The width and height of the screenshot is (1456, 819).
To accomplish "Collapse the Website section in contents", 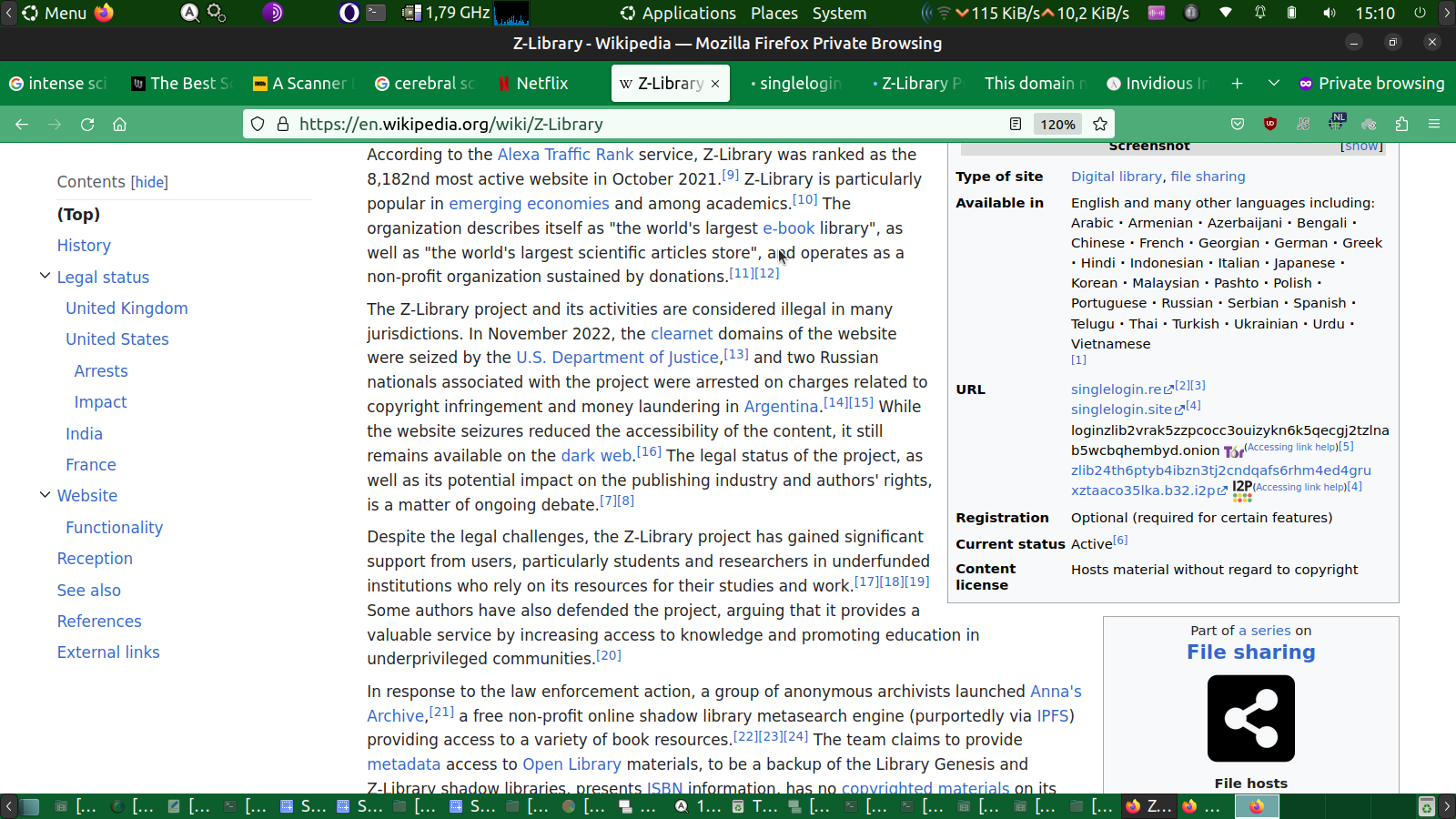I will [x=45, y=495].
